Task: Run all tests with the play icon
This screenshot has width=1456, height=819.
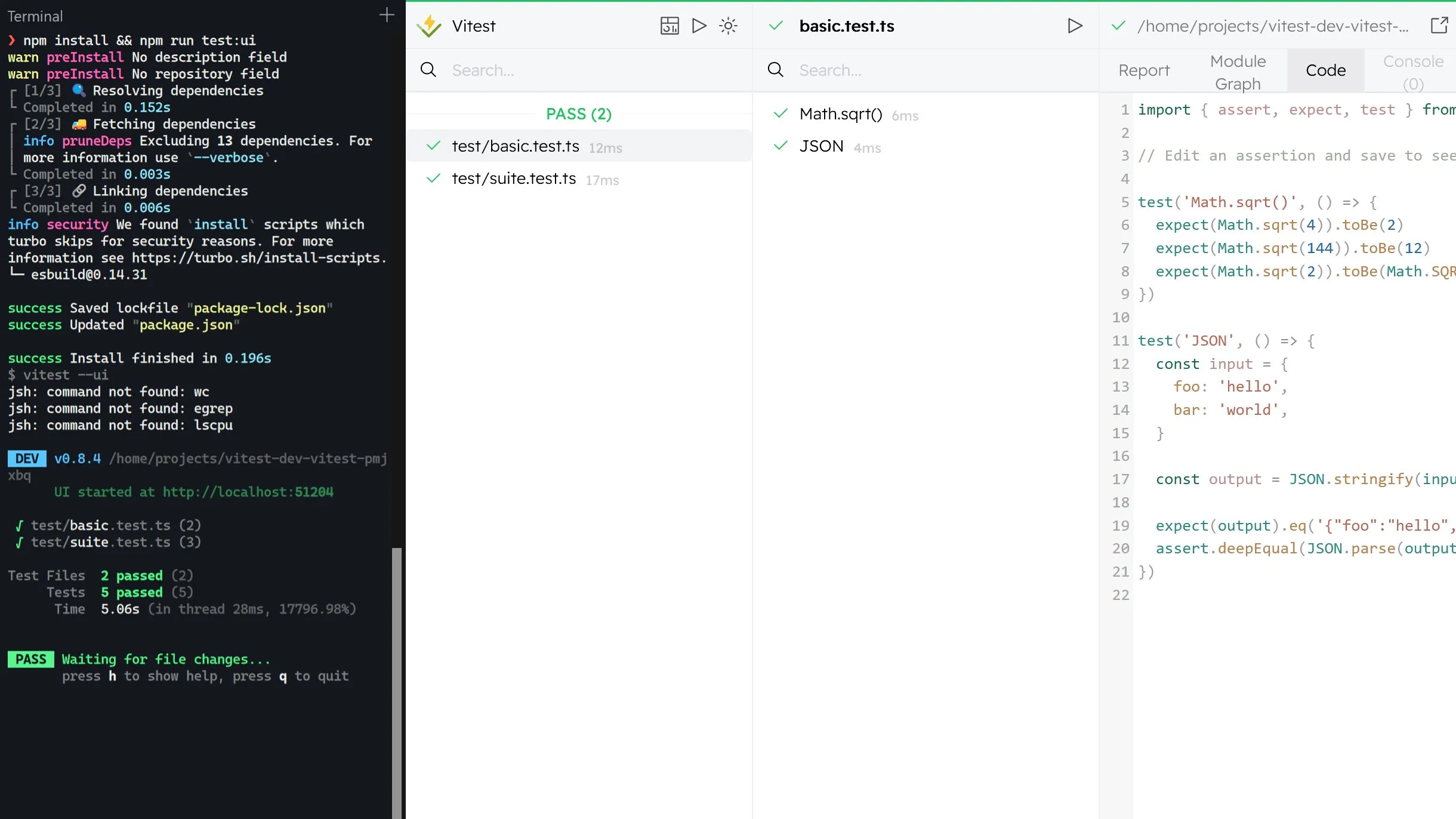Action: tap(698, 26)
